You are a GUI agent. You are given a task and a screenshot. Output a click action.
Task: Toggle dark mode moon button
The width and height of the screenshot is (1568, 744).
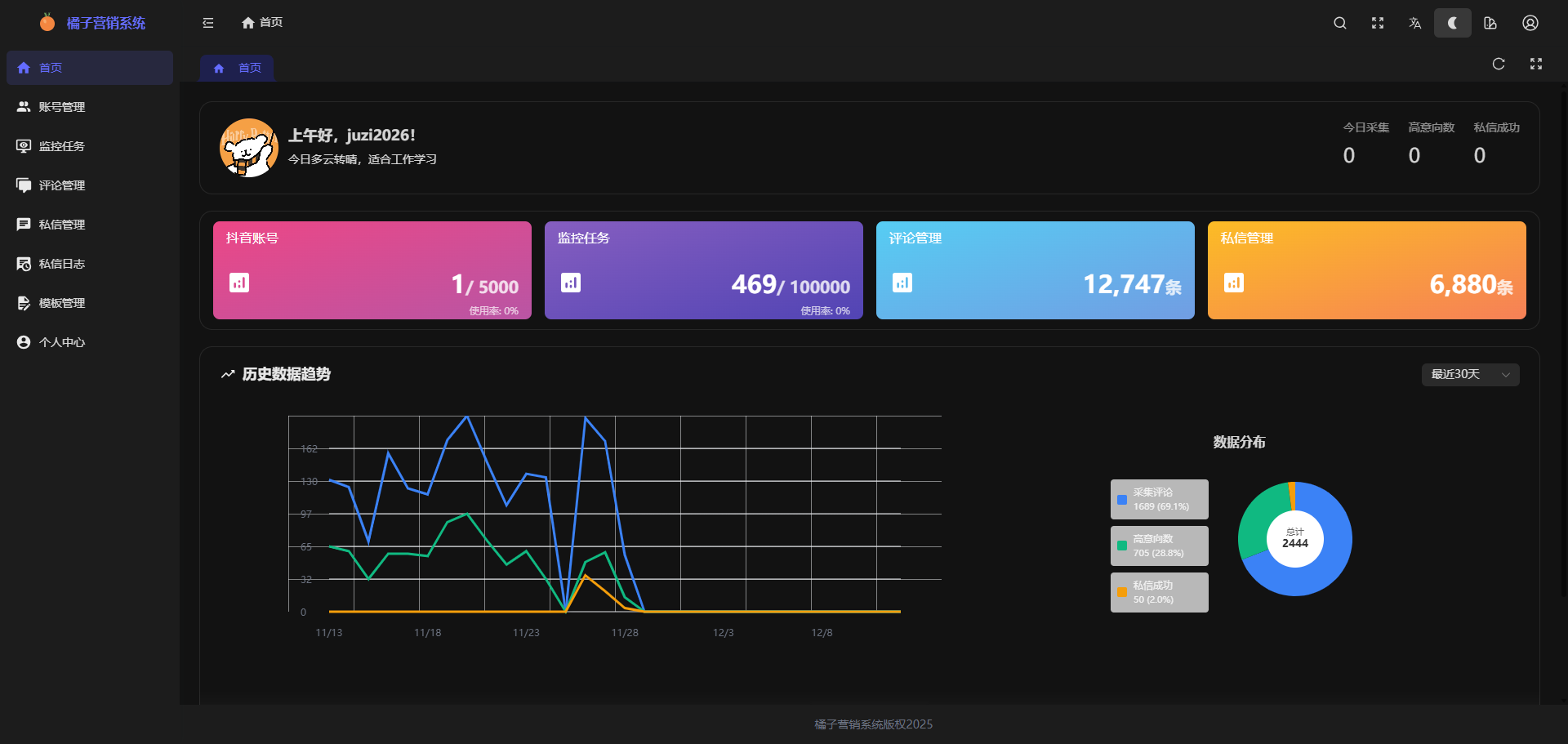1452,23
